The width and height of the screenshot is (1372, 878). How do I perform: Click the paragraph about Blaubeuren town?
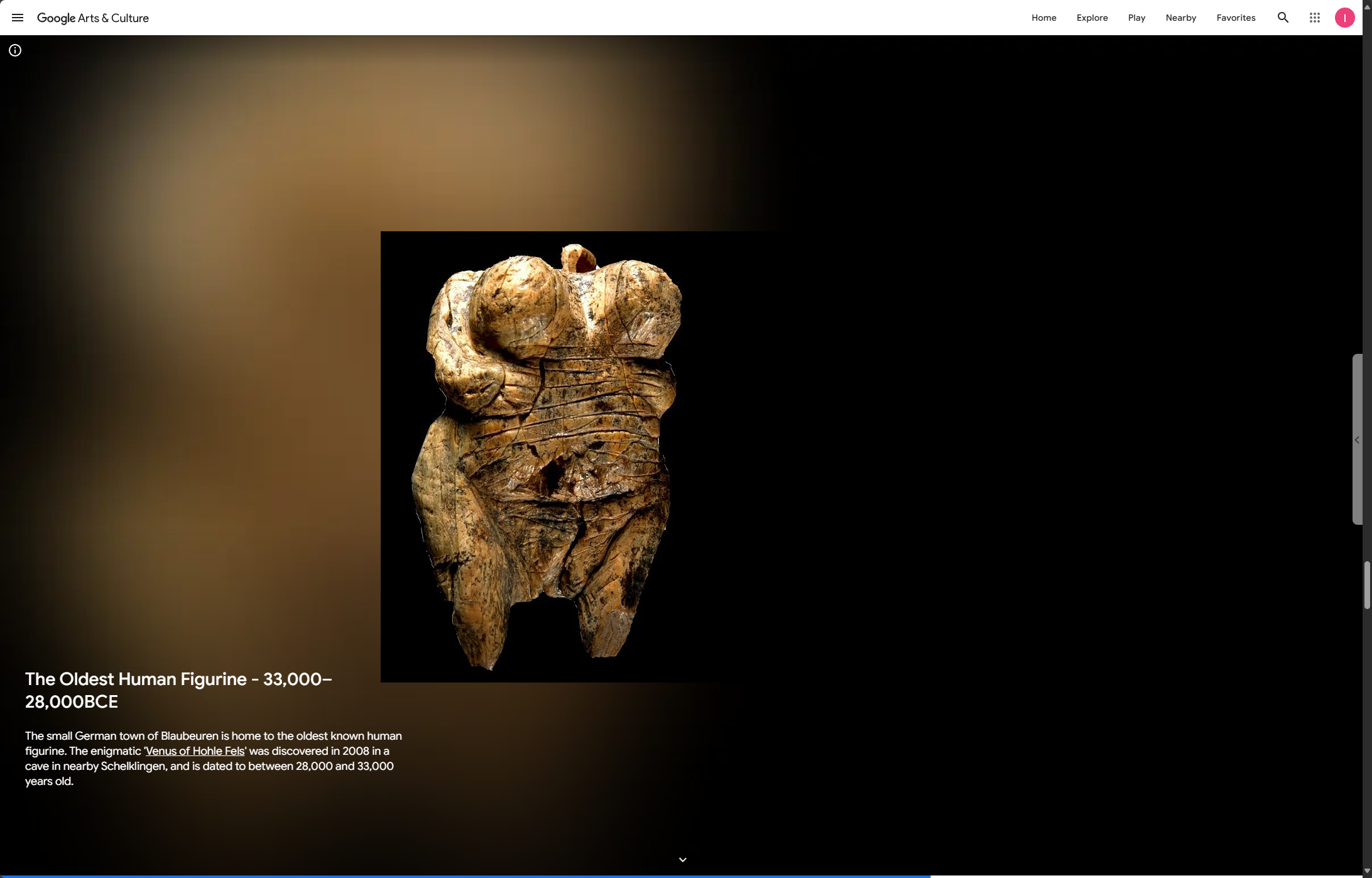(x=214, y=759)
